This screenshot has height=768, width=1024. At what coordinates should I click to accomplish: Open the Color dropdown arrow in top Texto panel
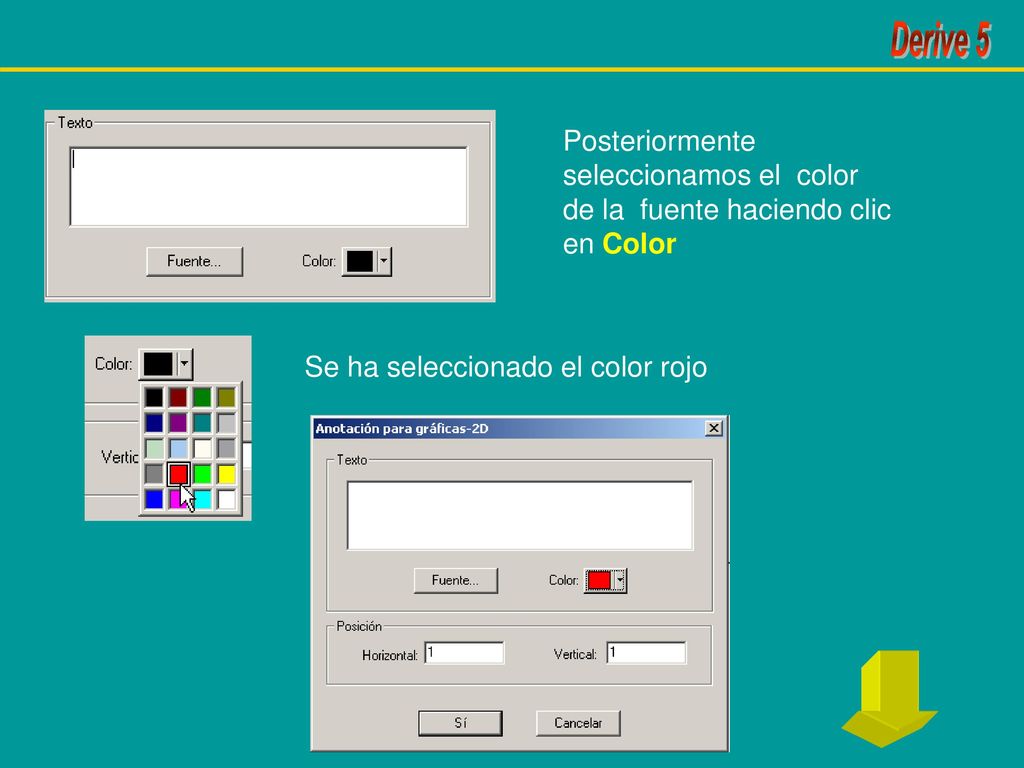[x=384, y=261]
